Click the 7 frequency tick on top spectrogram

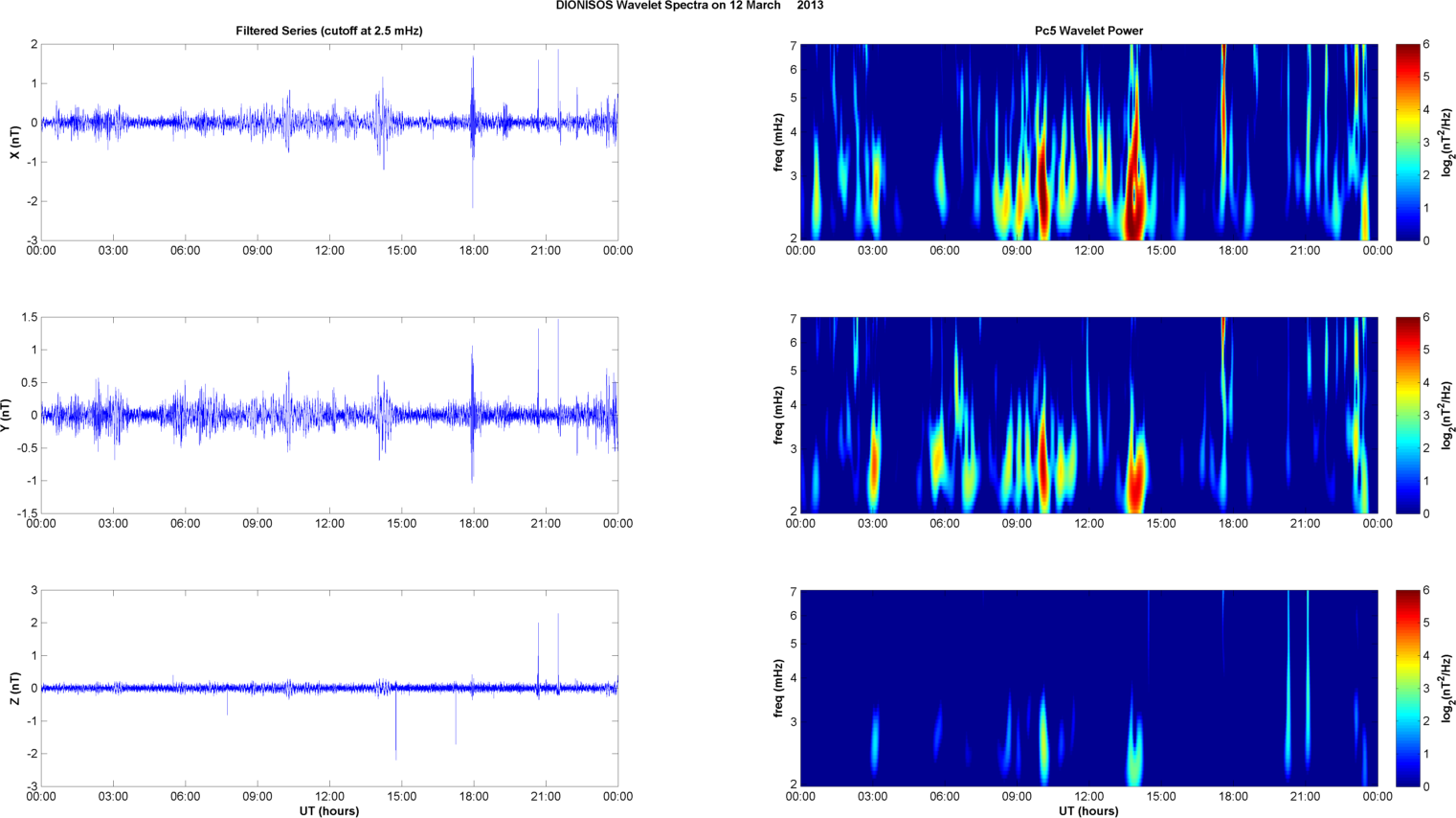[x=794, y=45]
